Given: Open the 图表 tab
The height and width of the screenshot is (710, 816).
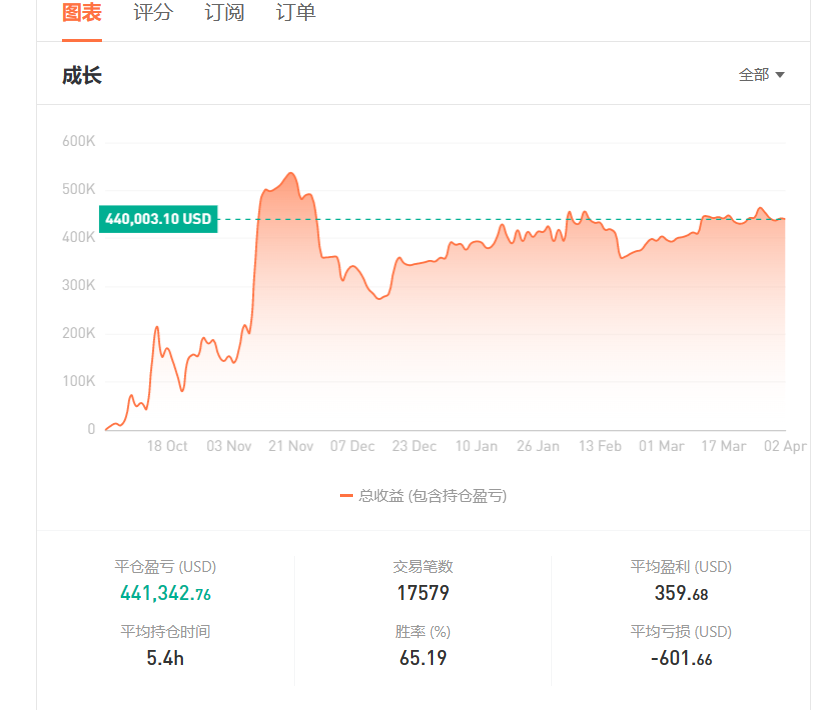Looking at the screenshot, I should click(x=82, y=12).
